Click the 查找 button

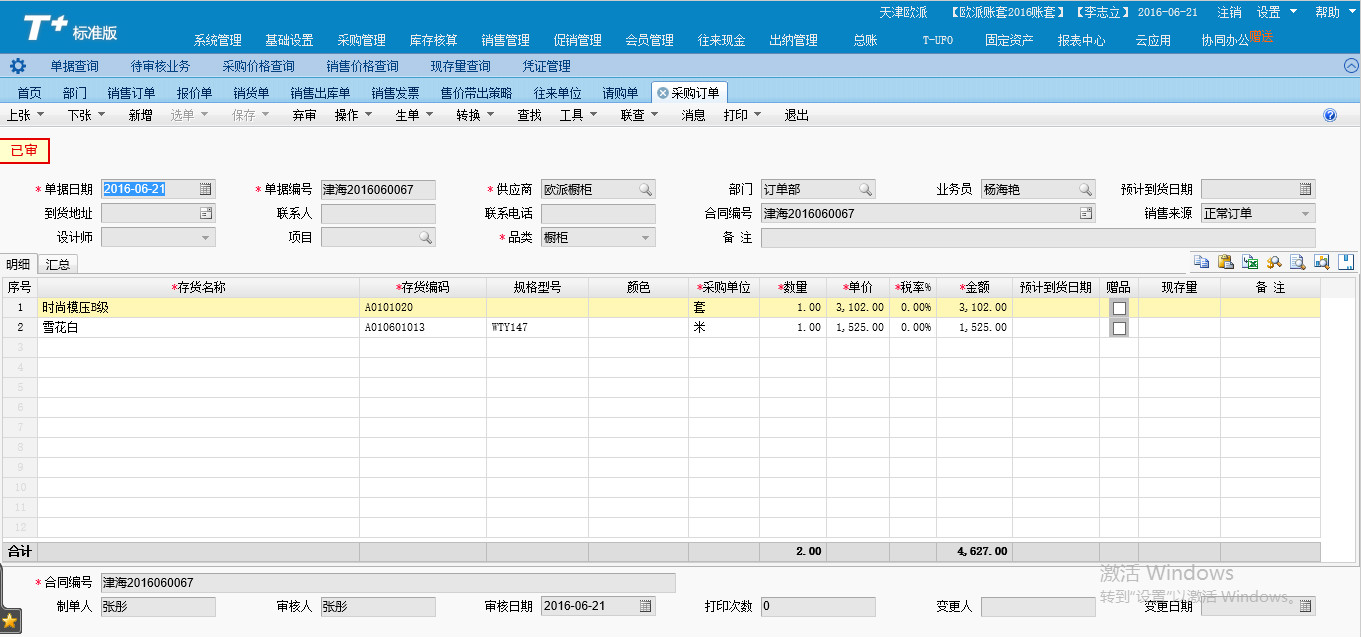tap(529, 115)
